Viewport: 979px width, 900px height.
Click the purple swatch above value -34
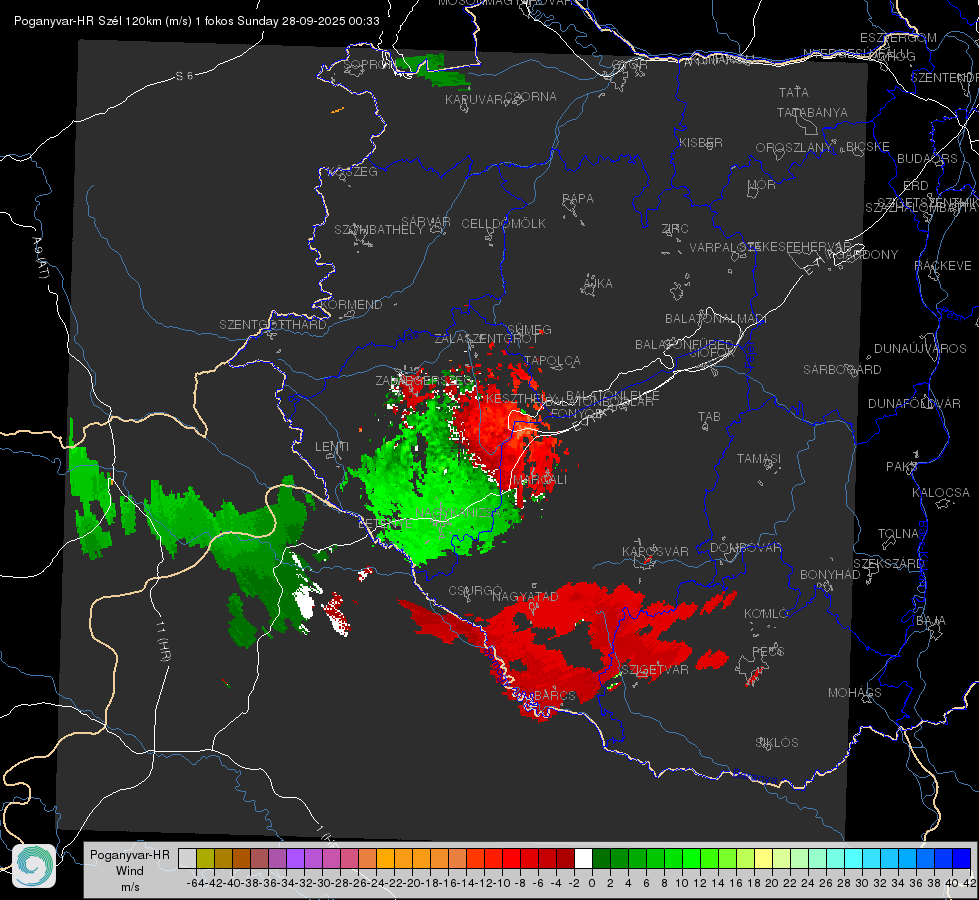pos(295,858)
